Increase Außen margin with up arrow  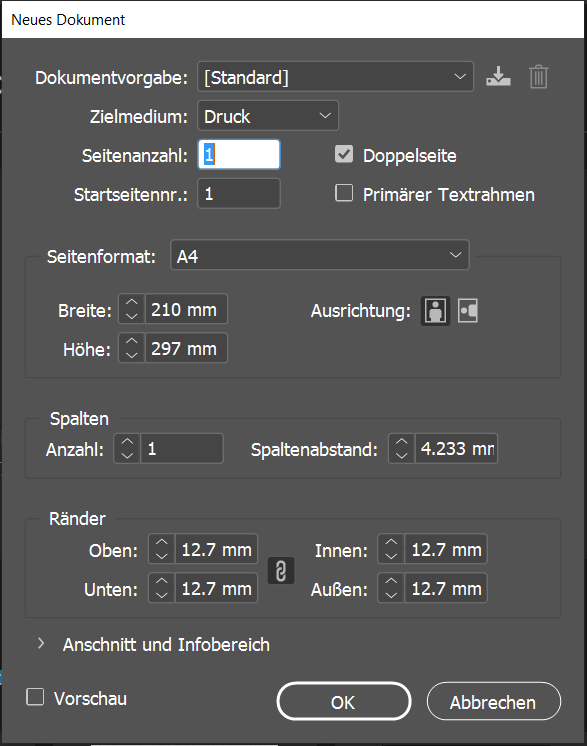pos(391,581)
